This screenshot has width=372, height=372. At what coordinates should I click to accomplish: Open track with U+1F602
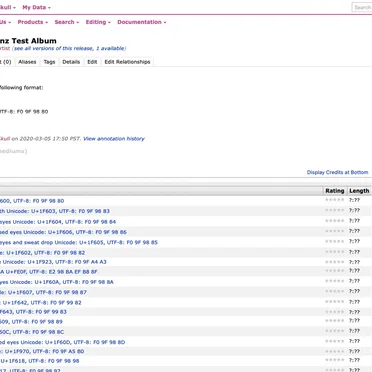(42, 253)
